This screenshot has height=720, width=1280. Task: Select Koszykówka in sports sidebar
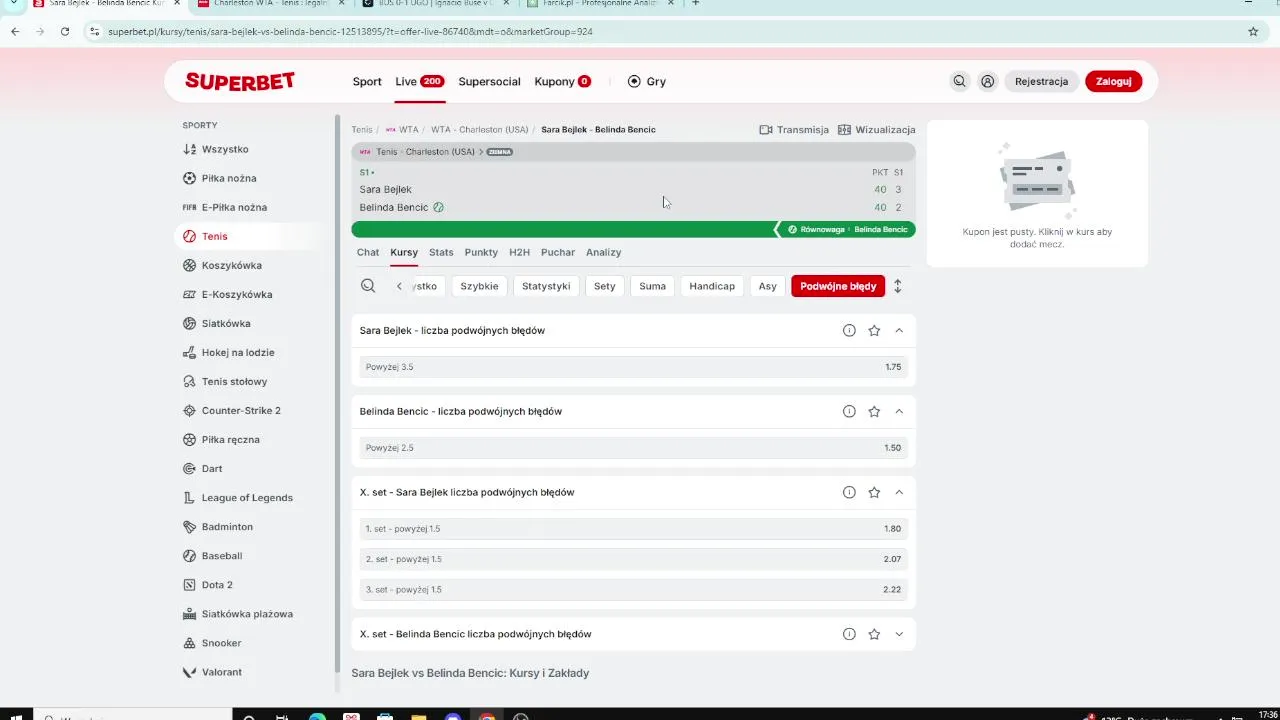232,265
